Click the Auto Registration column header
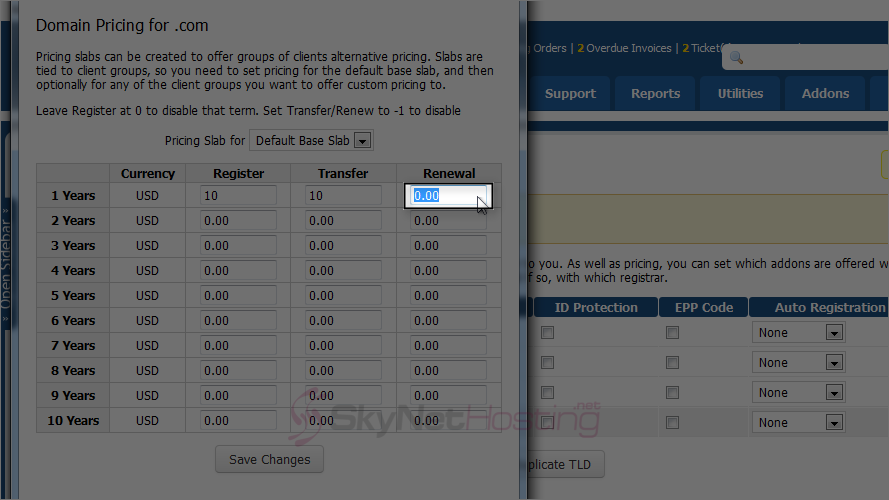889x500 pixels. (819, 307)
